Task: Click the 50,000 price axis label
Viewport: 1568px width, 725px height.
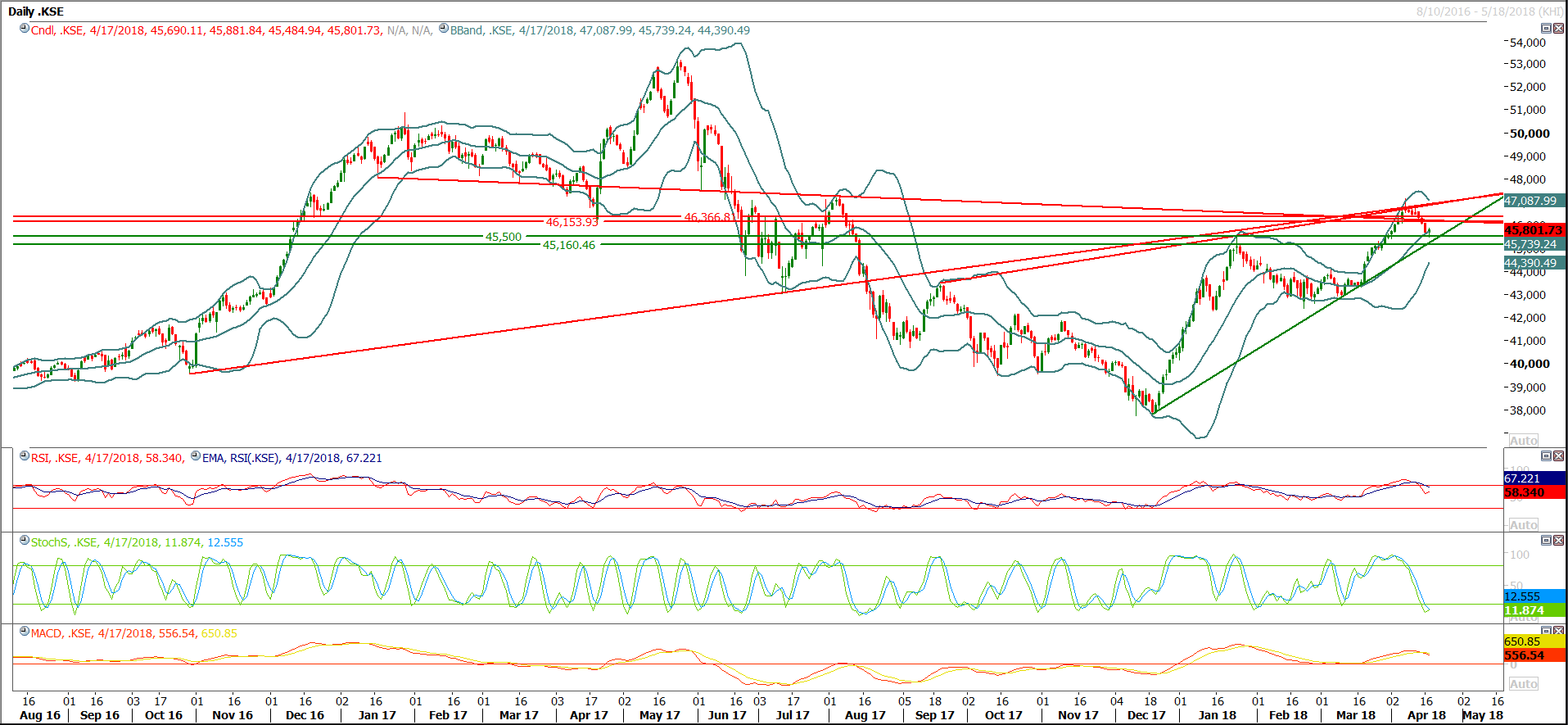Action: pos(1530,134)
